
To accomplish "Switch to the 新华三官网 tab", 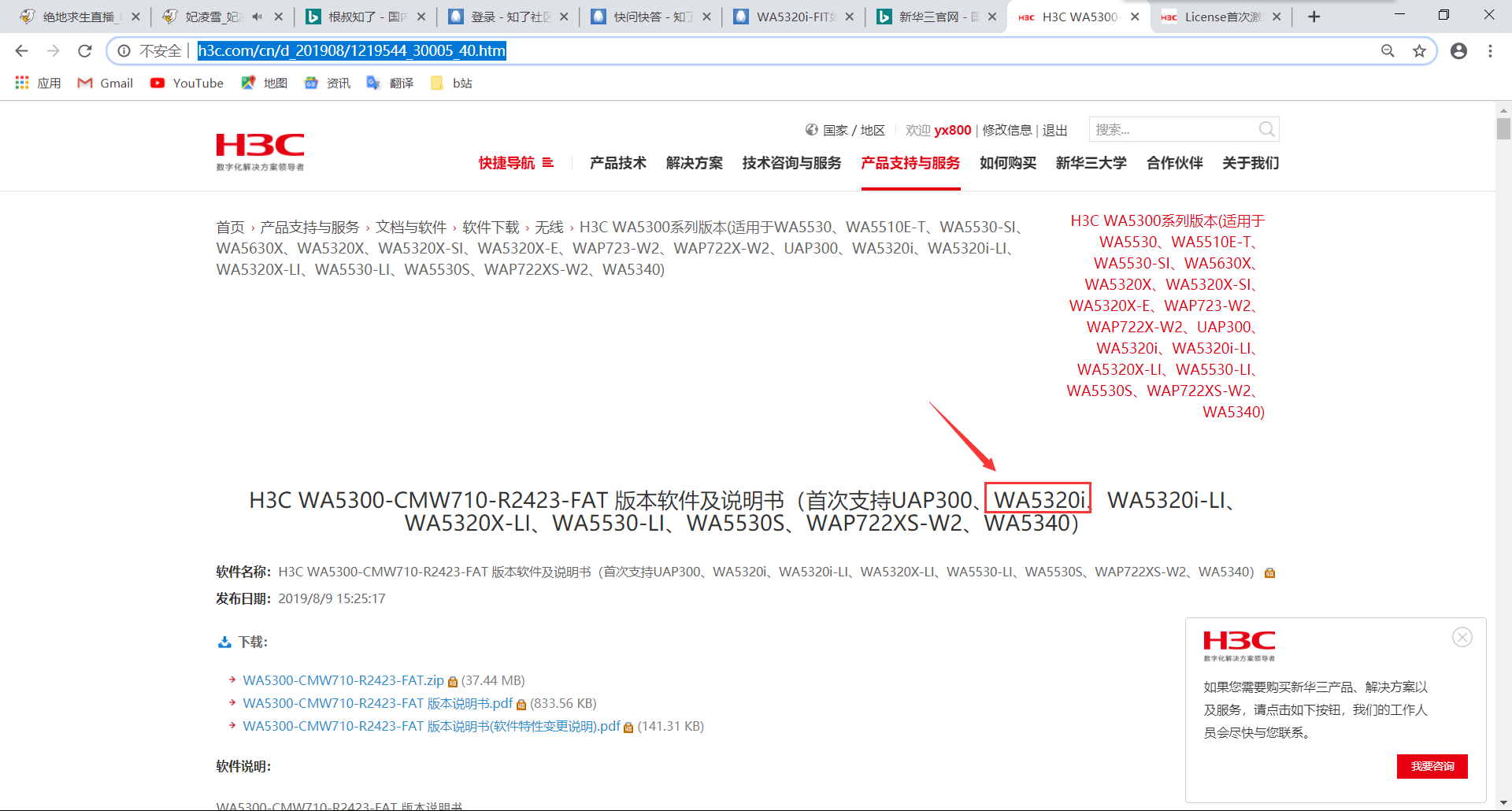I will coord(936,17).
